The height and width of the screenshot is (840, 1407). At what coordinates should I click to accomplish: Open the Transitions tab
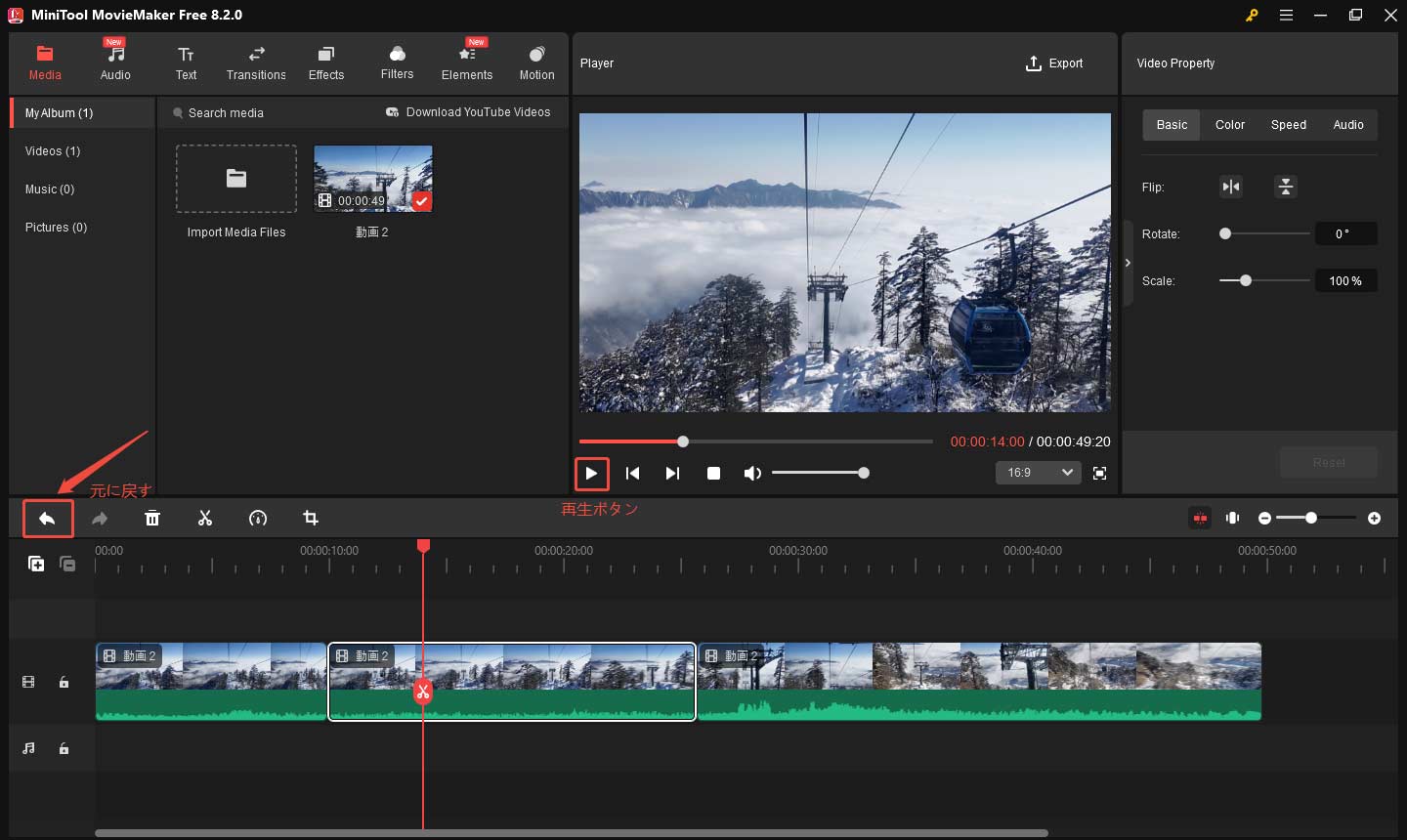pos(256,63)
